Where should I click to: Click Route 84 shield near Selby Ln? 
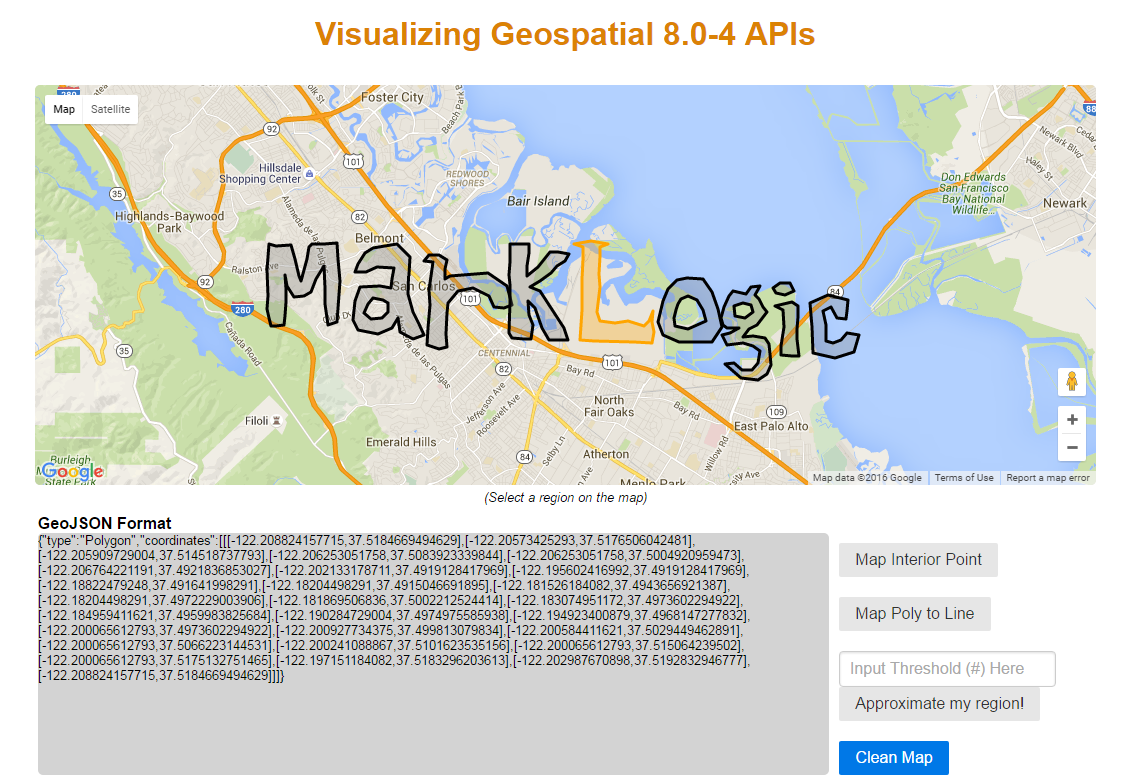pos(525,457)
